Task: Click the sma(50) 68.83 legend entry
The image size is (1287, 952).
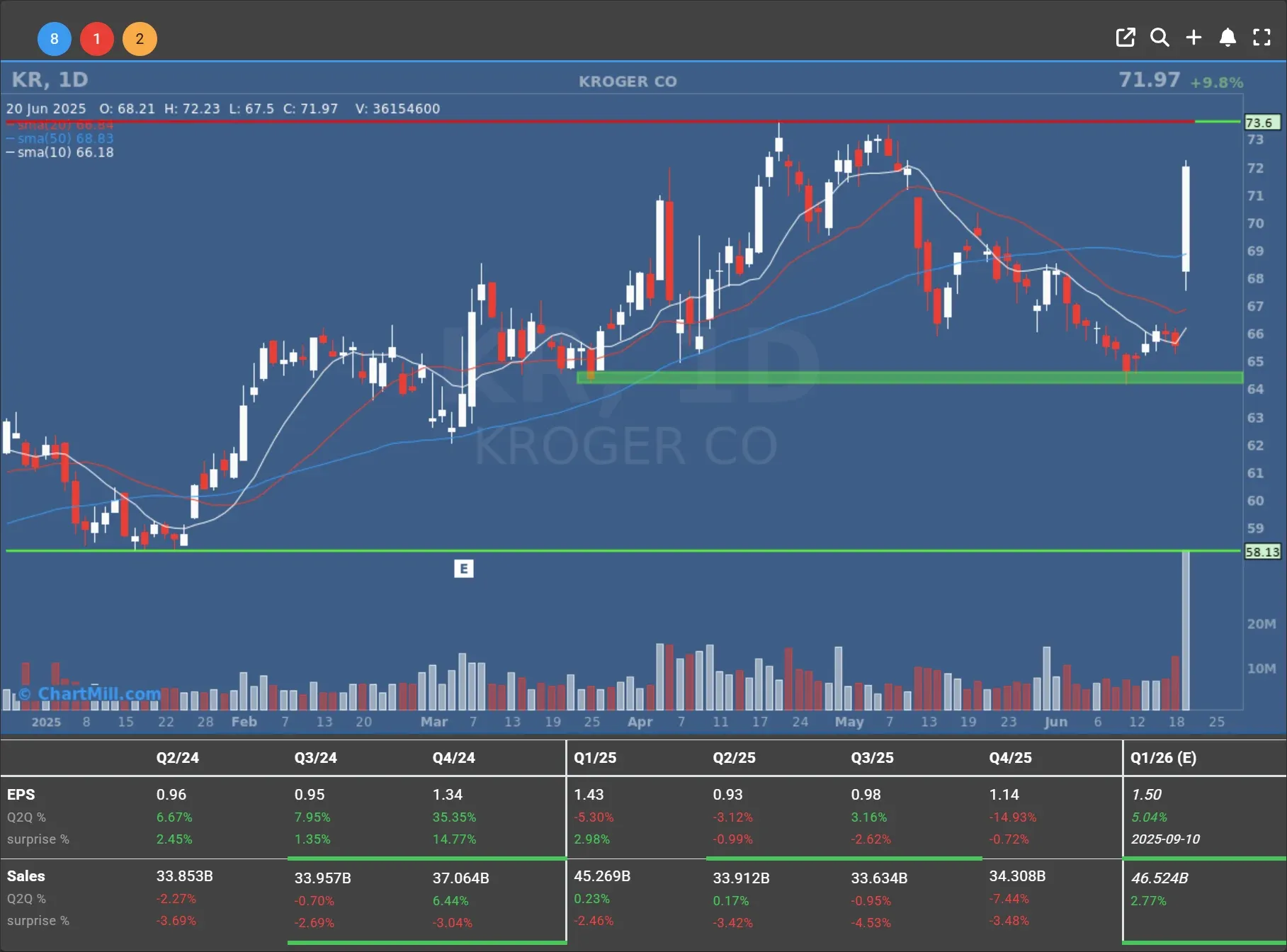Action: tap(60, 138)
